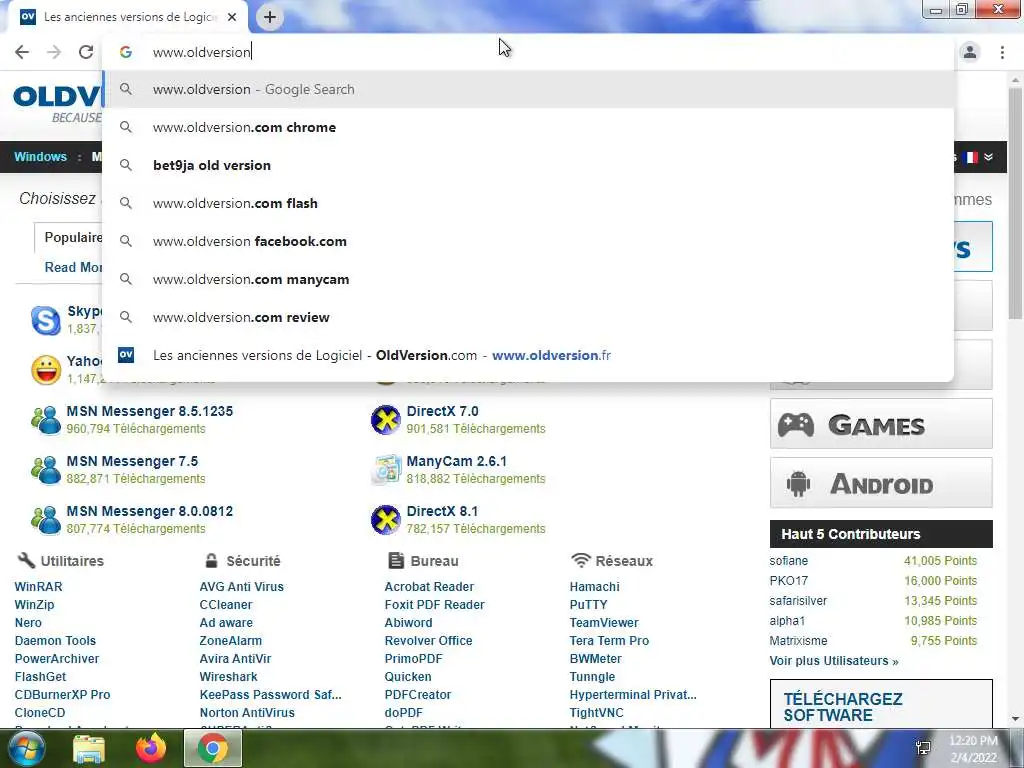The width and height of the screenshot is (1024, 768).
Task: Open the TeamViewer link
Action: pos(603,622)
